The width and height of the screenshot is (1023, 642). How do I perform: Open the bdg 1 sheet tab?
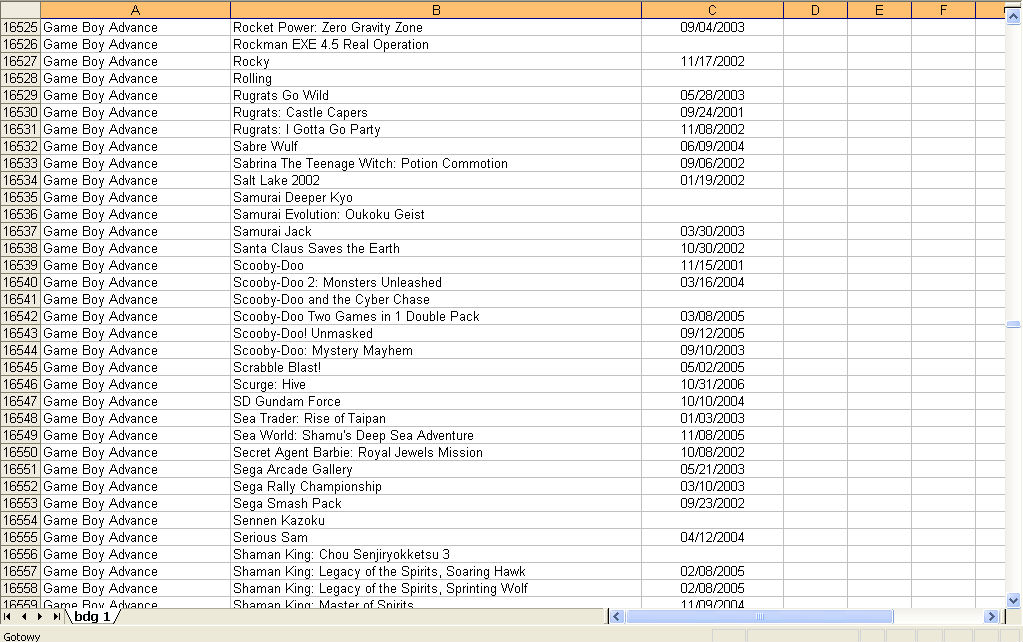pos(91,617)
